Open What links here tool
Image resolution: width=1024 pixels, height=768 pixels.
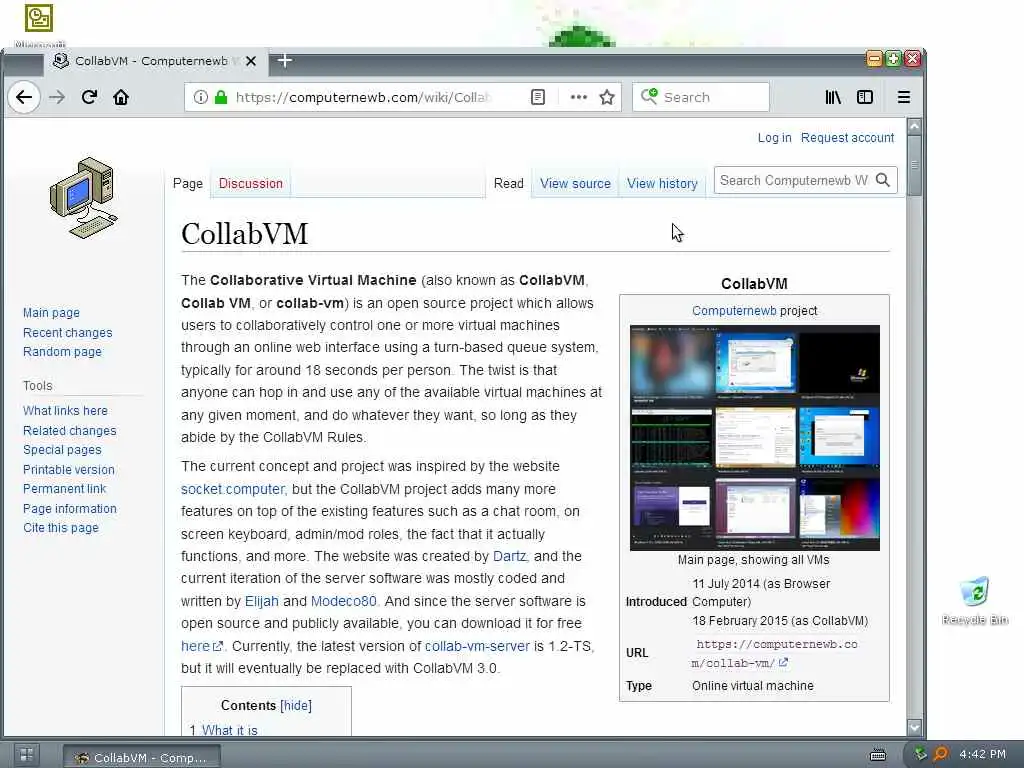(x=65, y=411)
